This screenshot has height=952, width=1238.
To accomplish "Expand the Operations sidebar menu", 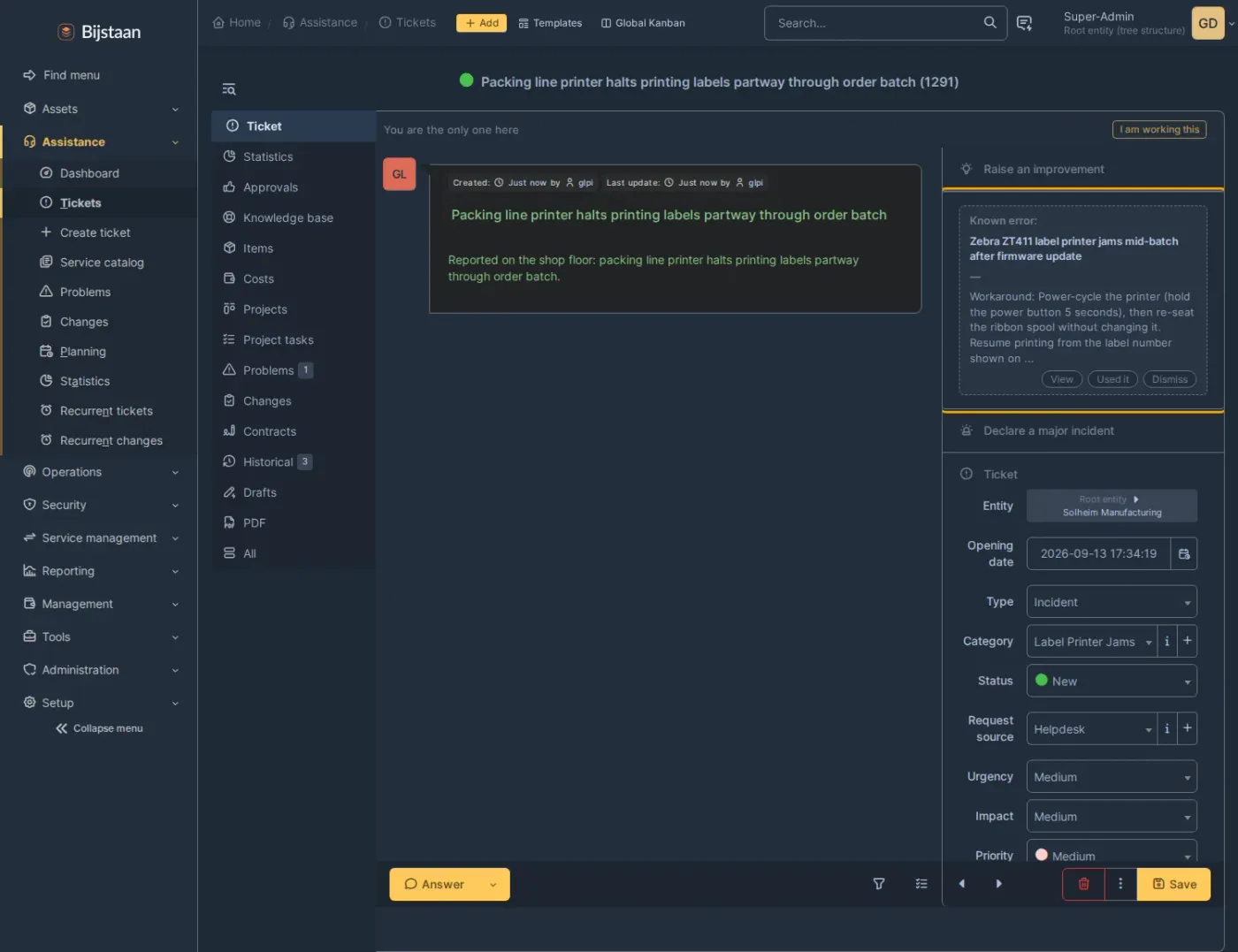I will [x=99, y=472].
